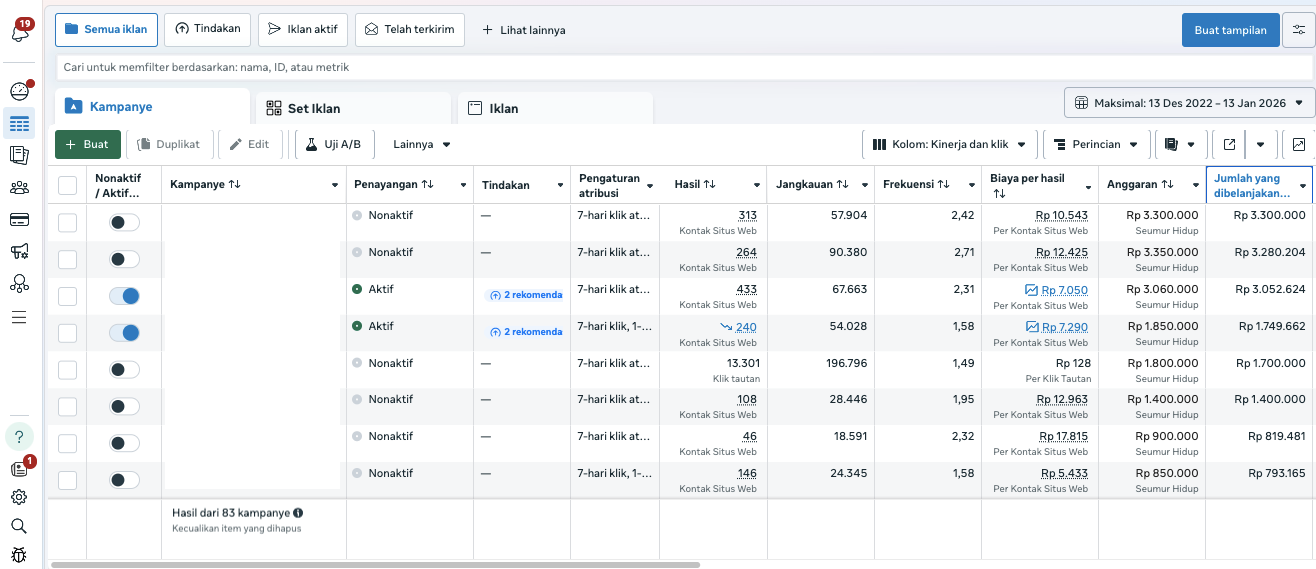
Task: Expand the Kolom: Kinerja dan klik dropdown
Action: tap(948, 144)
